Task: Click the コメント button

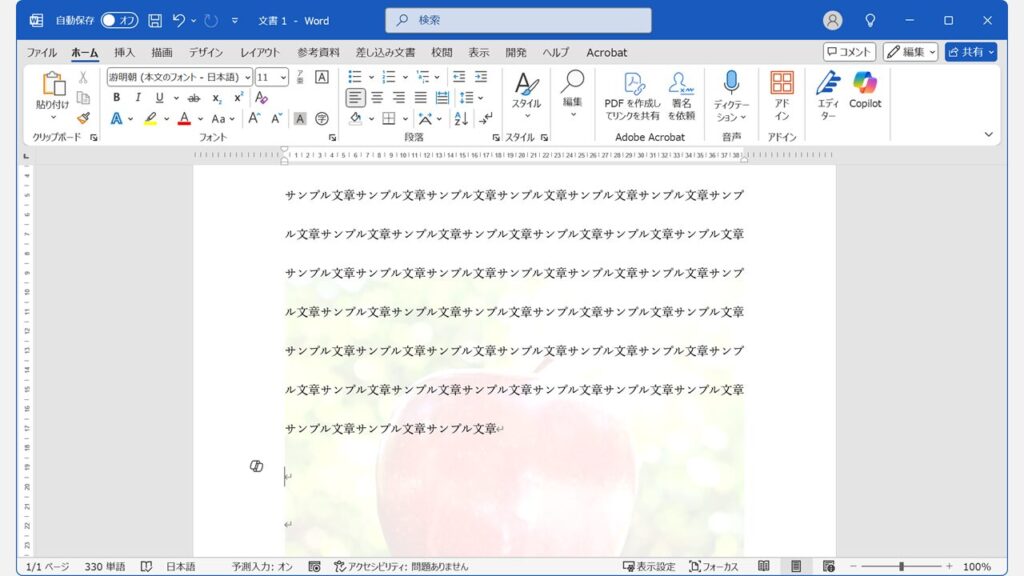Action: point(849,52)
